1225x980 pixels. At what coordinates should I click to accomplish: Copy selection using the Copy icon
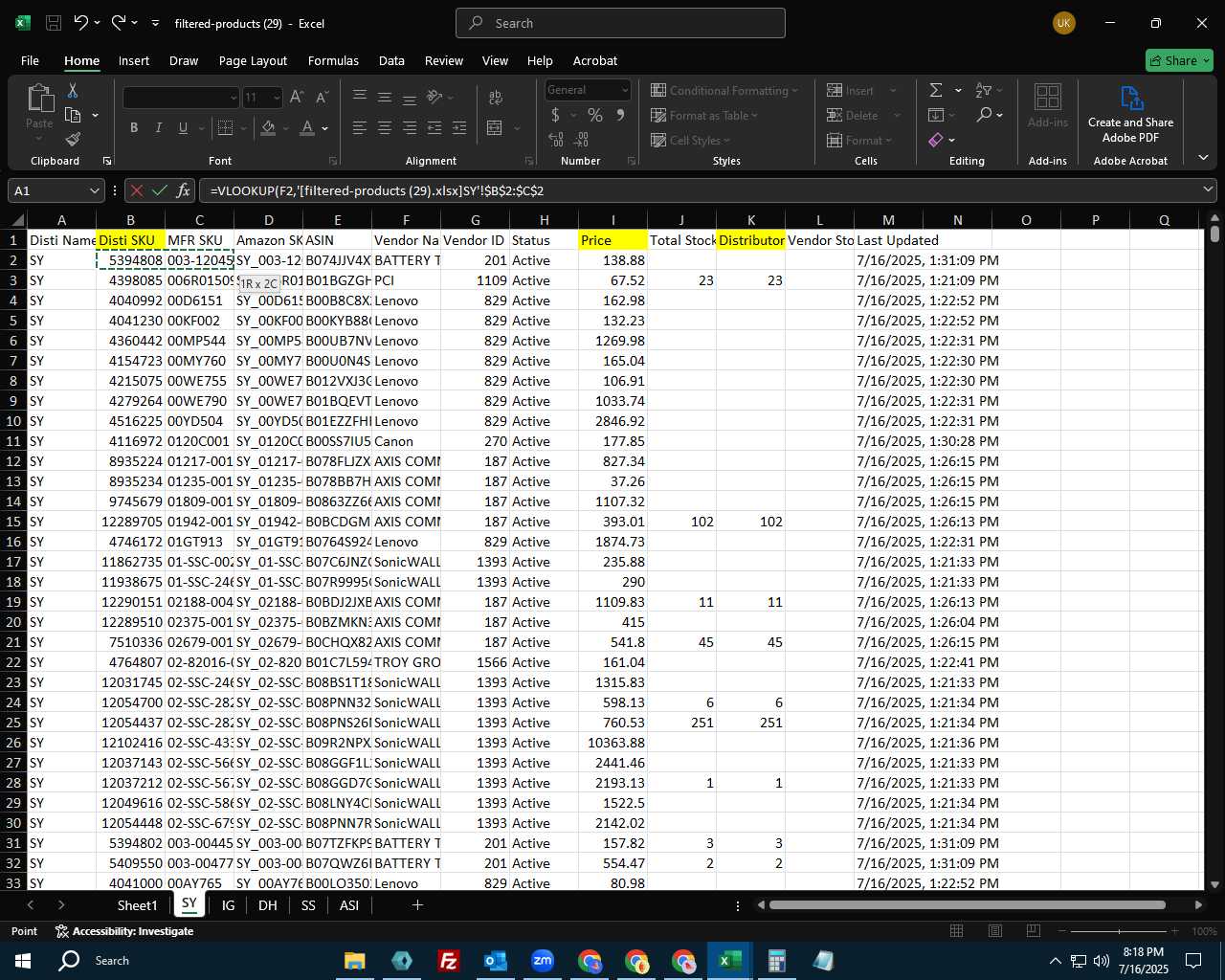pos(73,115)
